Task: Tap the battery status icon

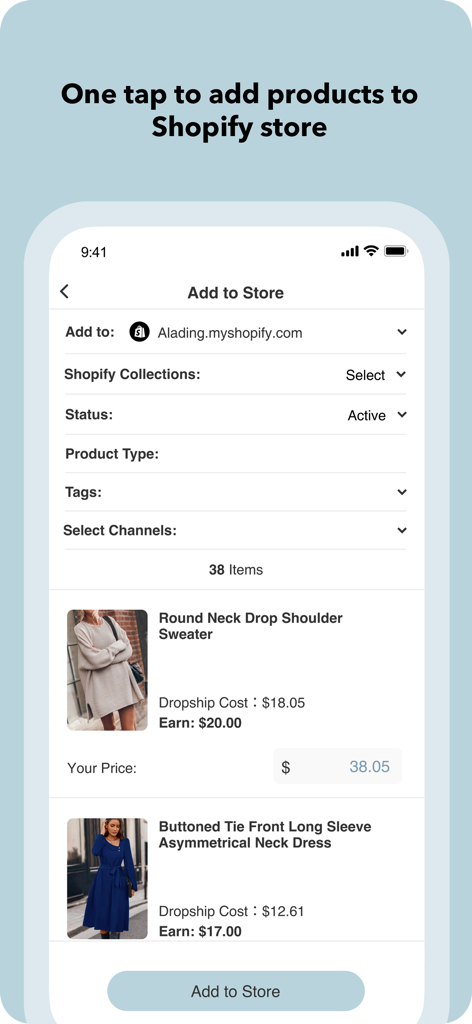Action: point(396,251)
